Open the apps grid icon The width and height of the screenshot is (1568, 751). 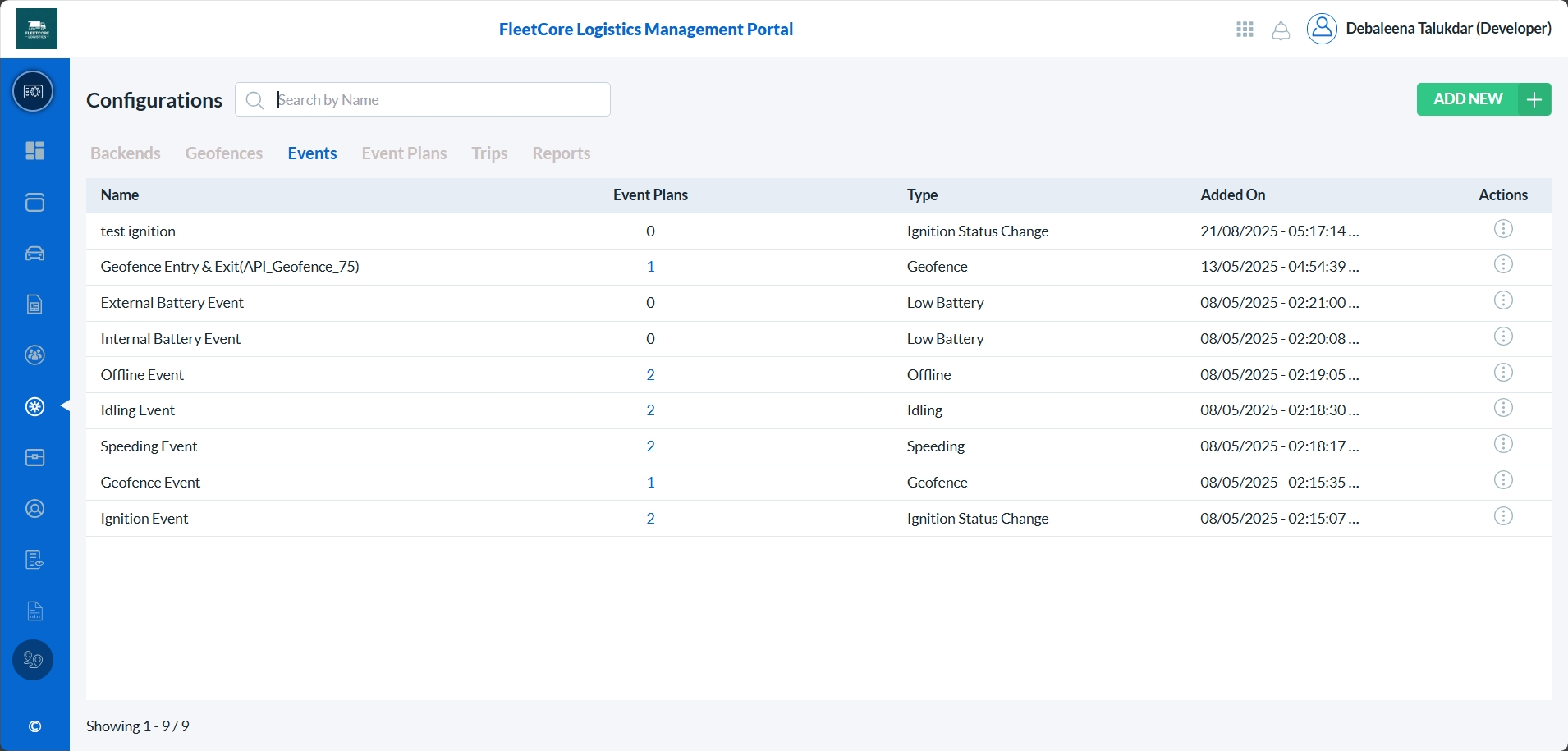point(1245,30)
